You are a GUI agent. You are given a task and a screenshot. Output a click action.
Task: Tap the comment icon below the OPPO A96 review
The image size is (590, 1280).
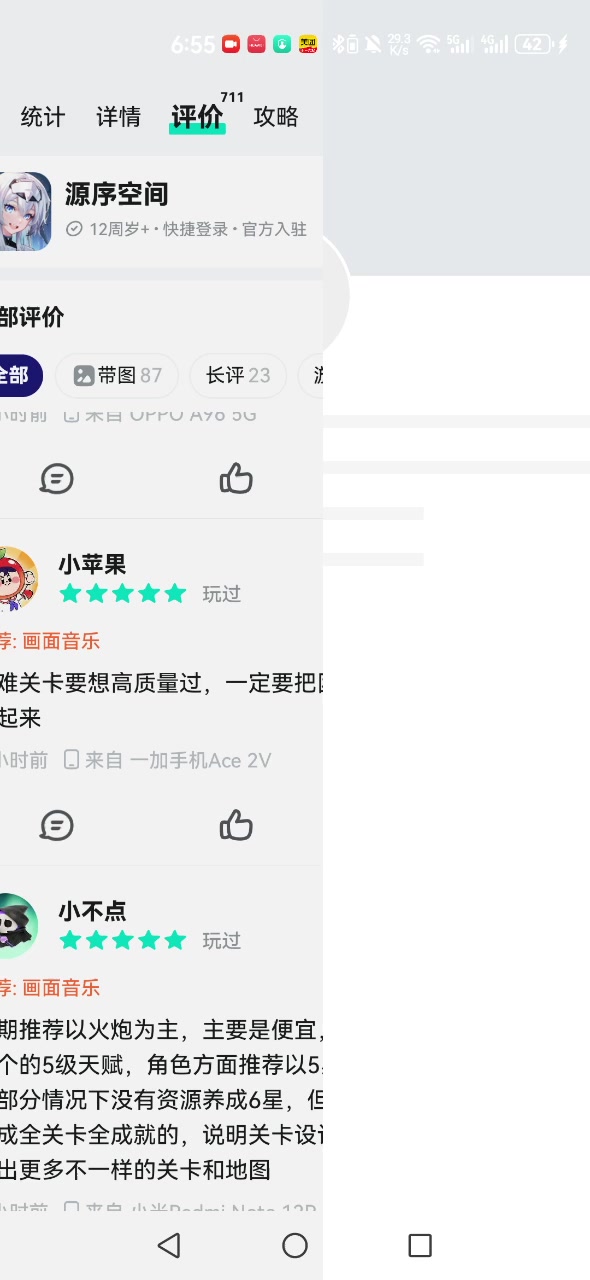point(57,479)
